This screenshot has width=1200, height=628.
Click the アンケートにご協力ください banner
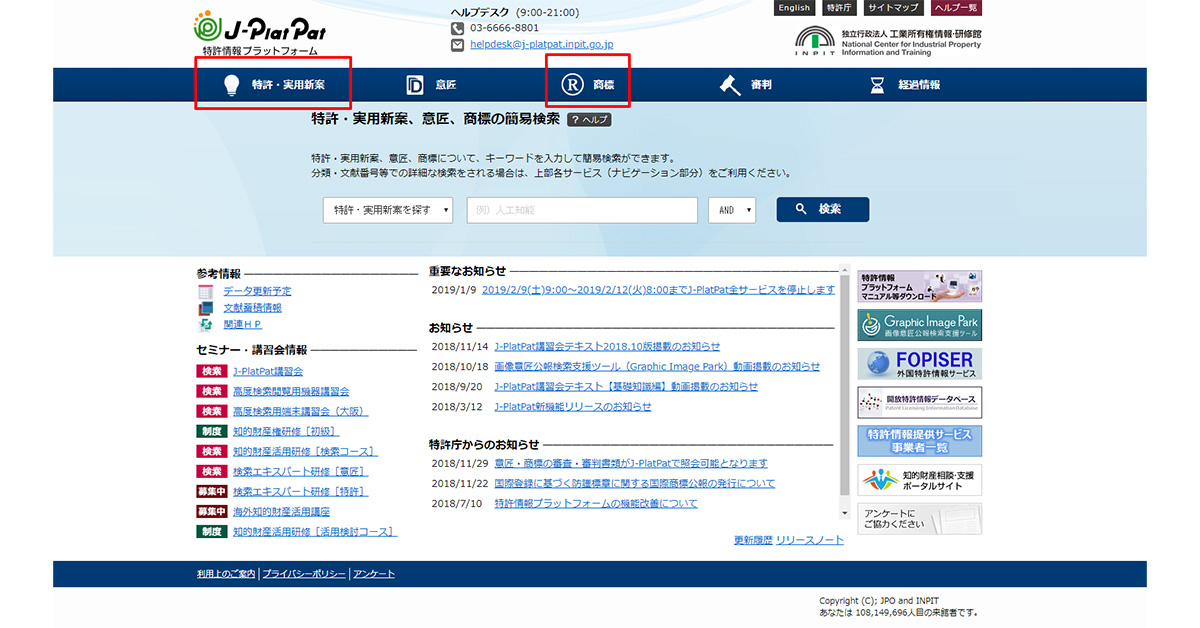(919, 519)
